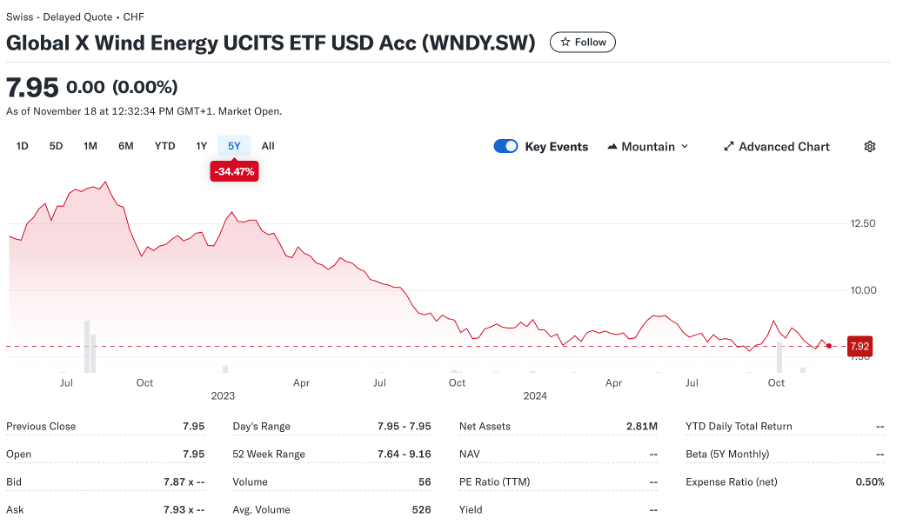Click the Expense Ratio value 0.50%

click(x=870, y=481)
